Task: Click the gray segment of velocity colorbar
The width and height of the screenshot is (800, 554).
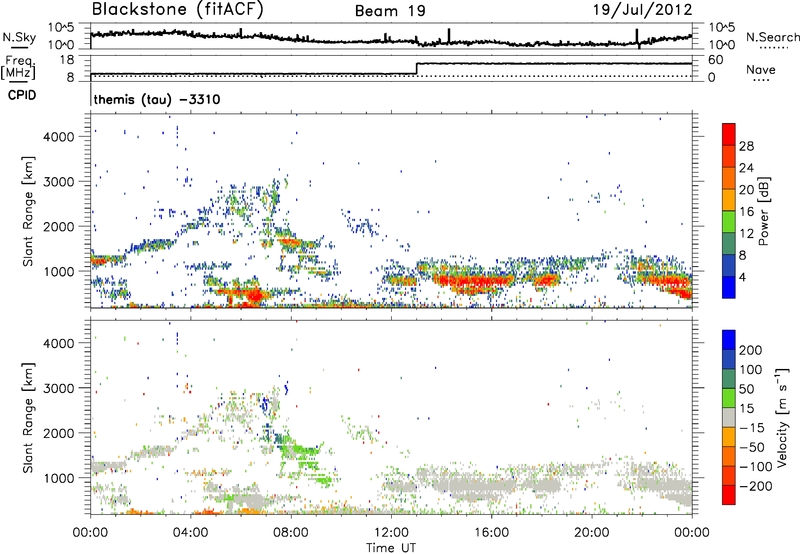Action: point(729,417)
